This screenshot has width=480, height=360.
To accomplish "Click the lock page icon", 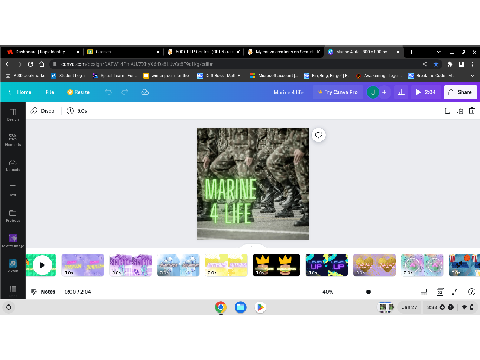I will point(447,111).
